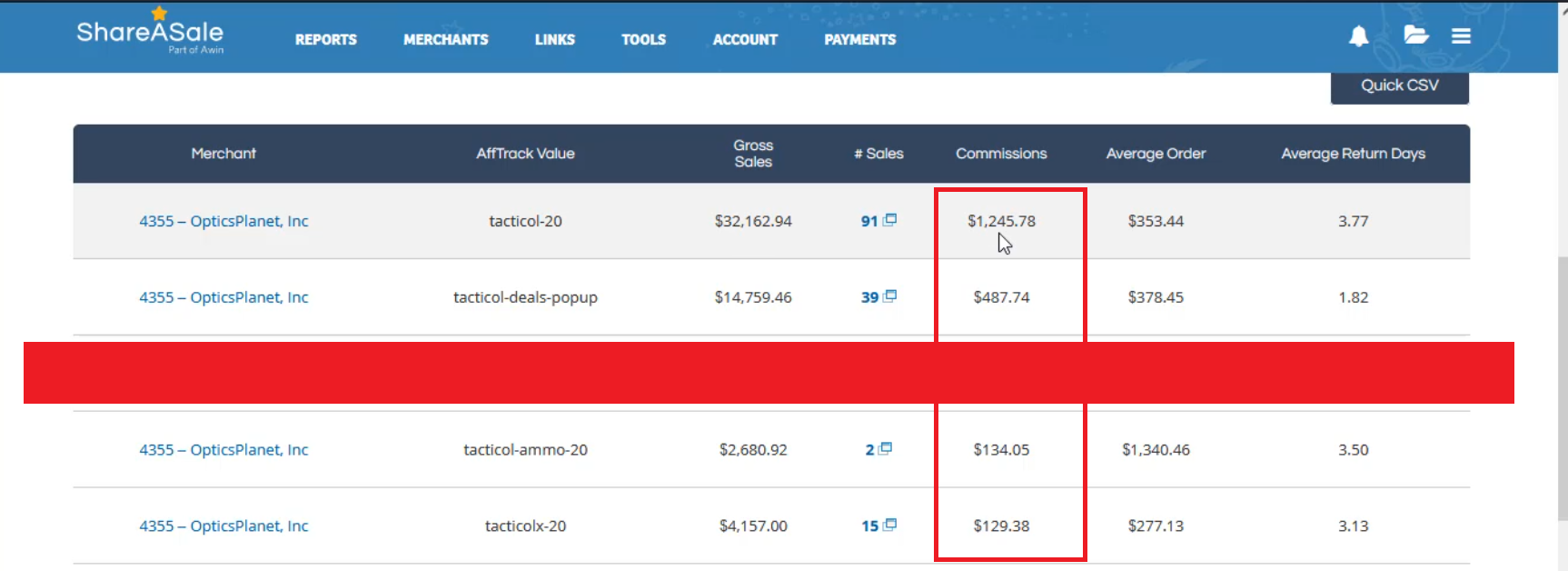Open sales popup icon beside 15
1568x571 pixels.
[890, 525]
